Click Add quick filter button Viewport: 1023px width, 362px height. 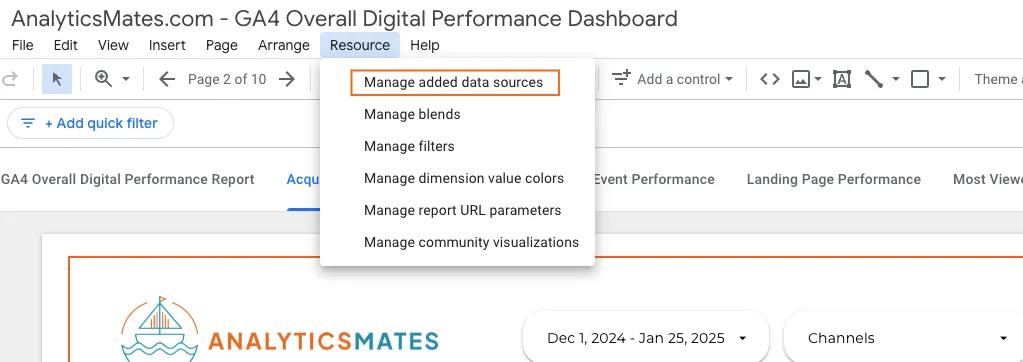[x=90, y=123]
